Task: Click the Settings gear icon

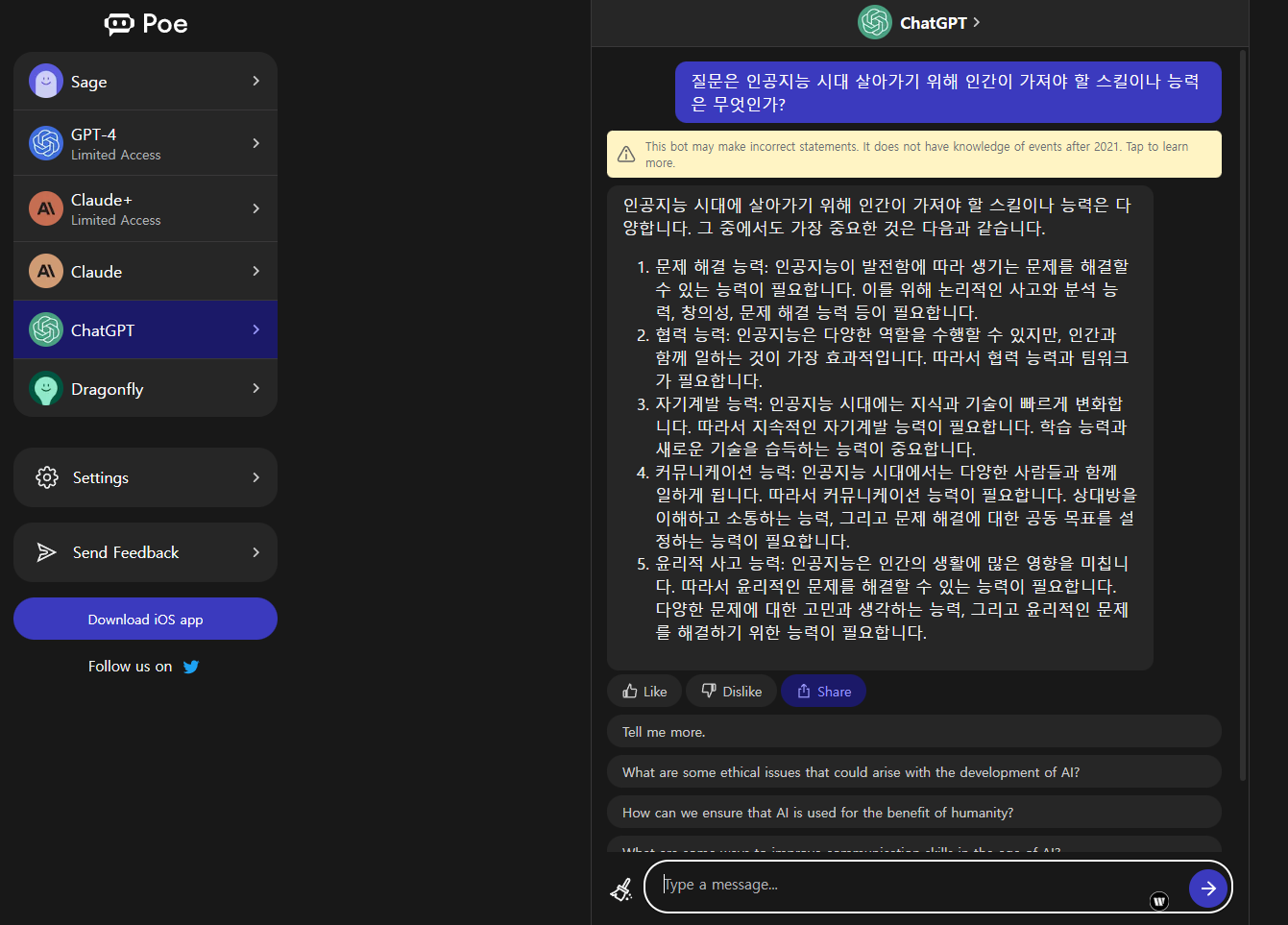Action: pyautogui.click(x=47, y=477)
